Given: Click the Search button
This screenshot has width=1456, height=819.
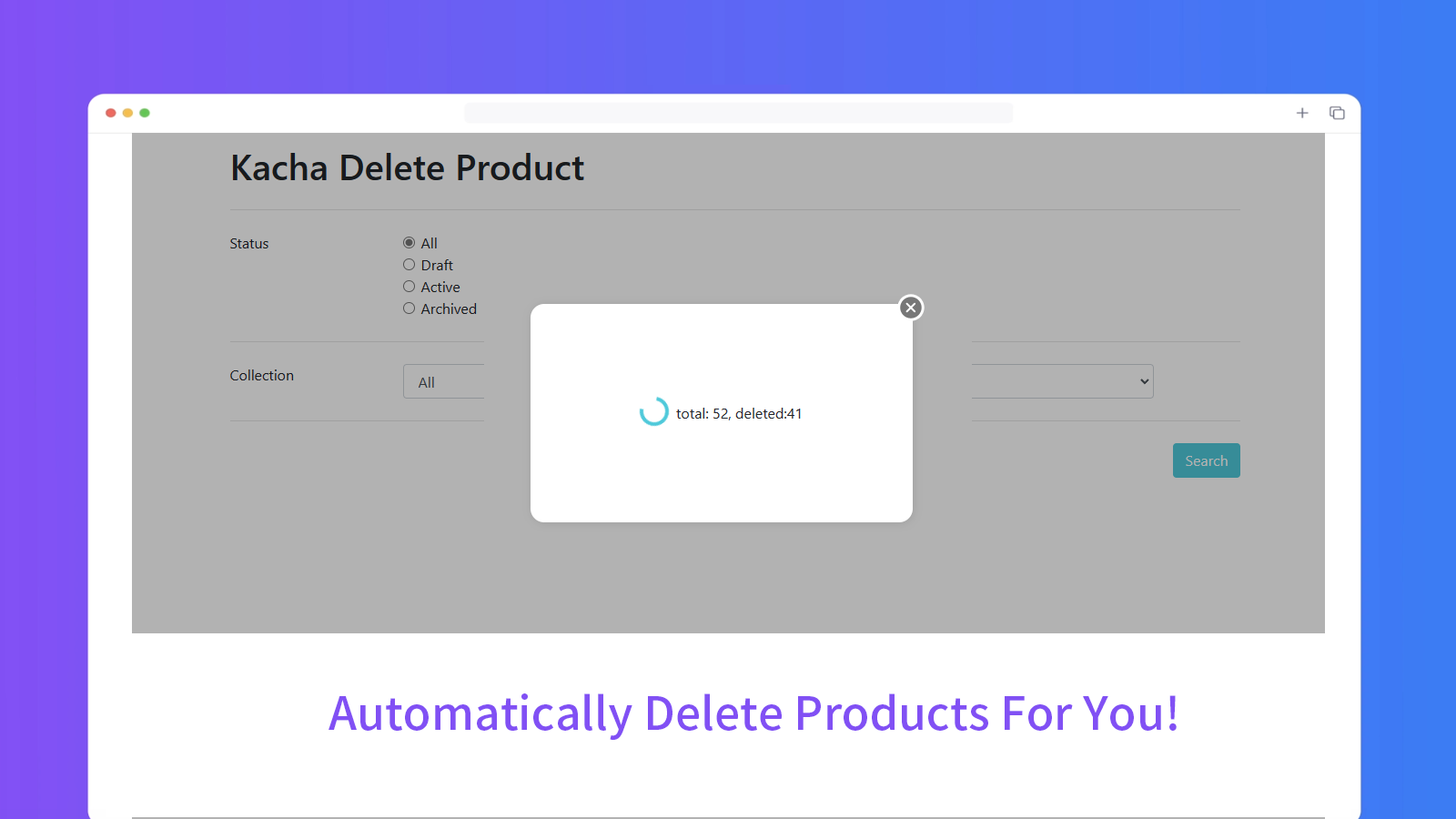Looking at the screenshot, I should [1206, 460].
